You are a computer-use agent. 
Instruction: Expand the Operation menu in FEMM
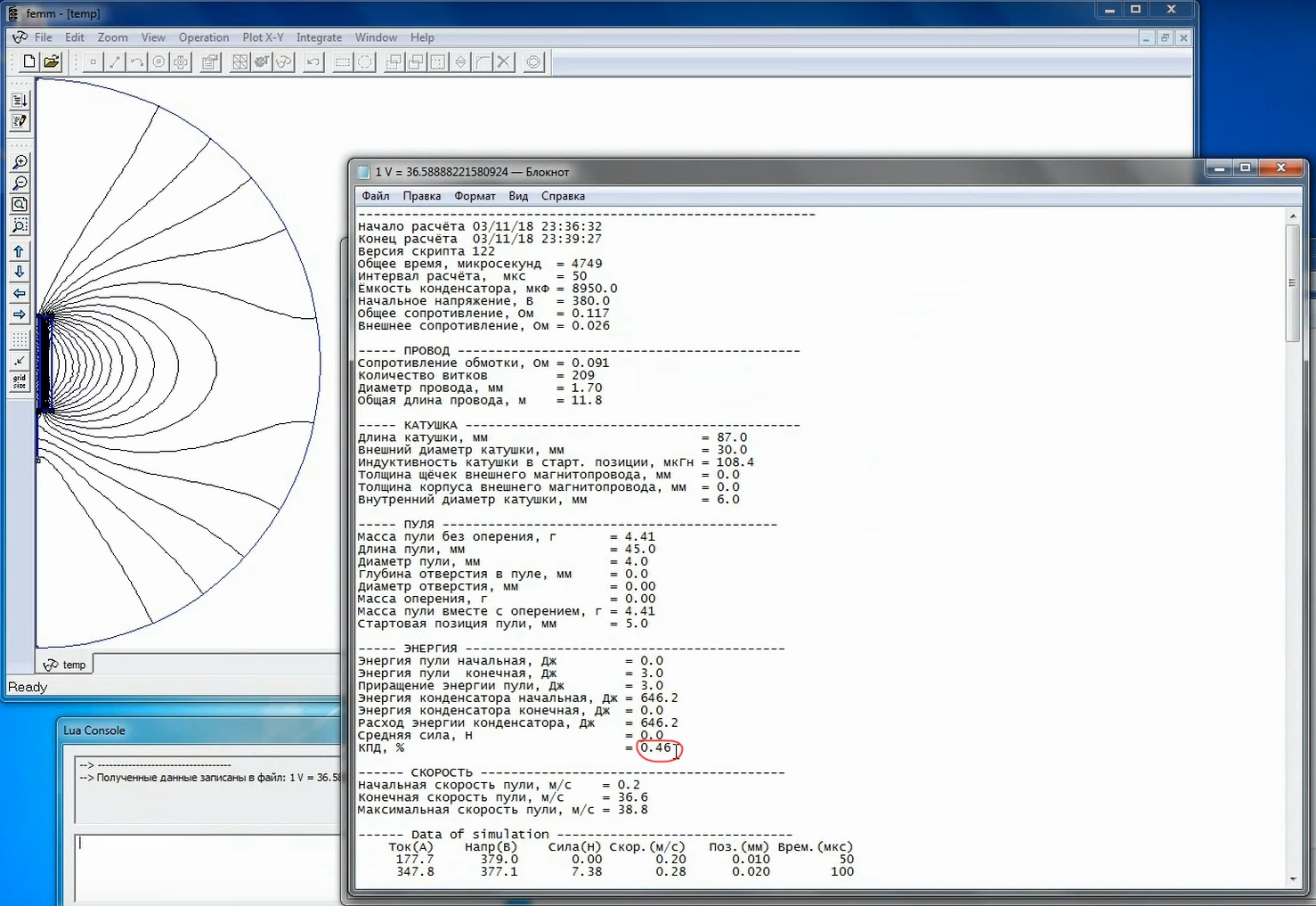(x=203, y=37)
